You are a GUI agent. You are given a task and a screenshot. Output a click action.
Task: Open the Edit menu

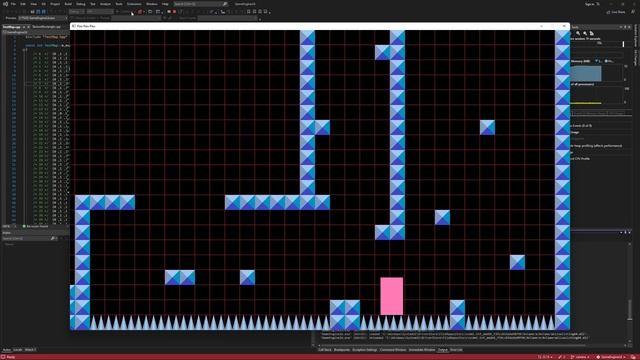(23, 4)
